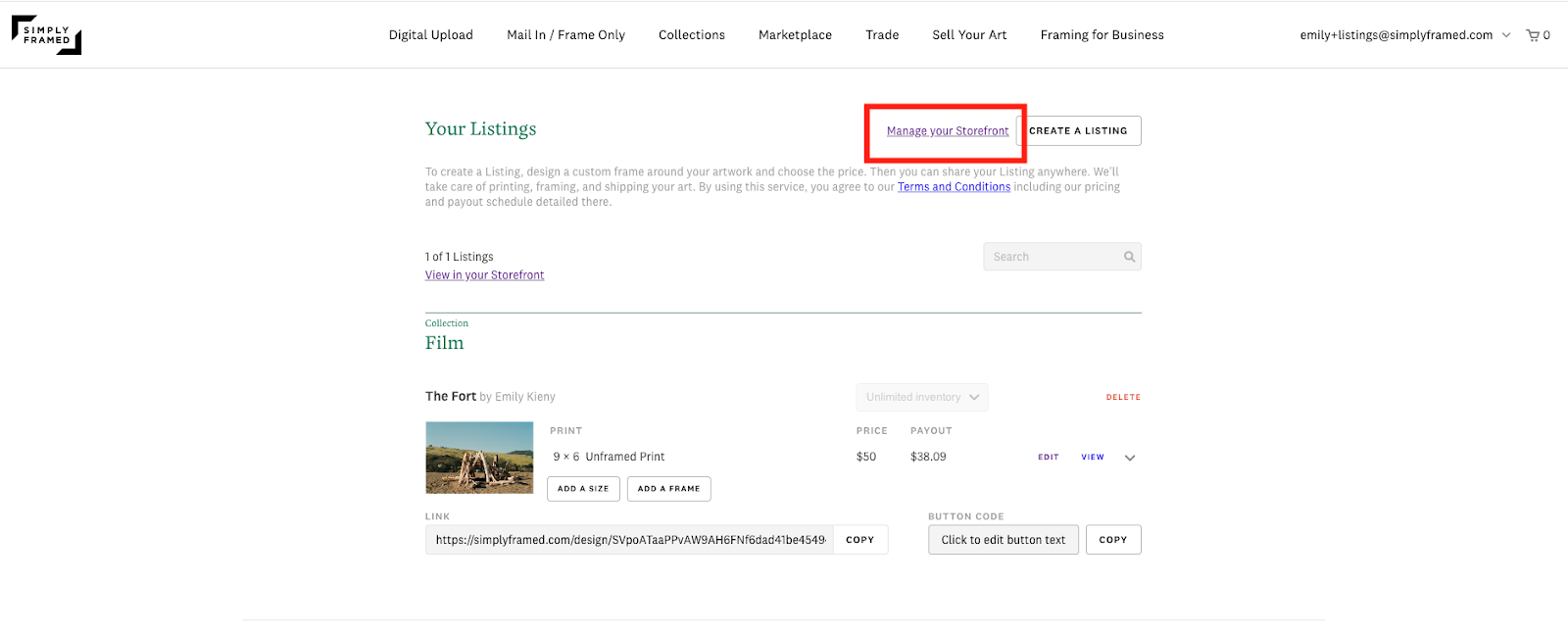Click the Simply Framed logo
This screenshot has width=1568, height=633.
point(46,34)
